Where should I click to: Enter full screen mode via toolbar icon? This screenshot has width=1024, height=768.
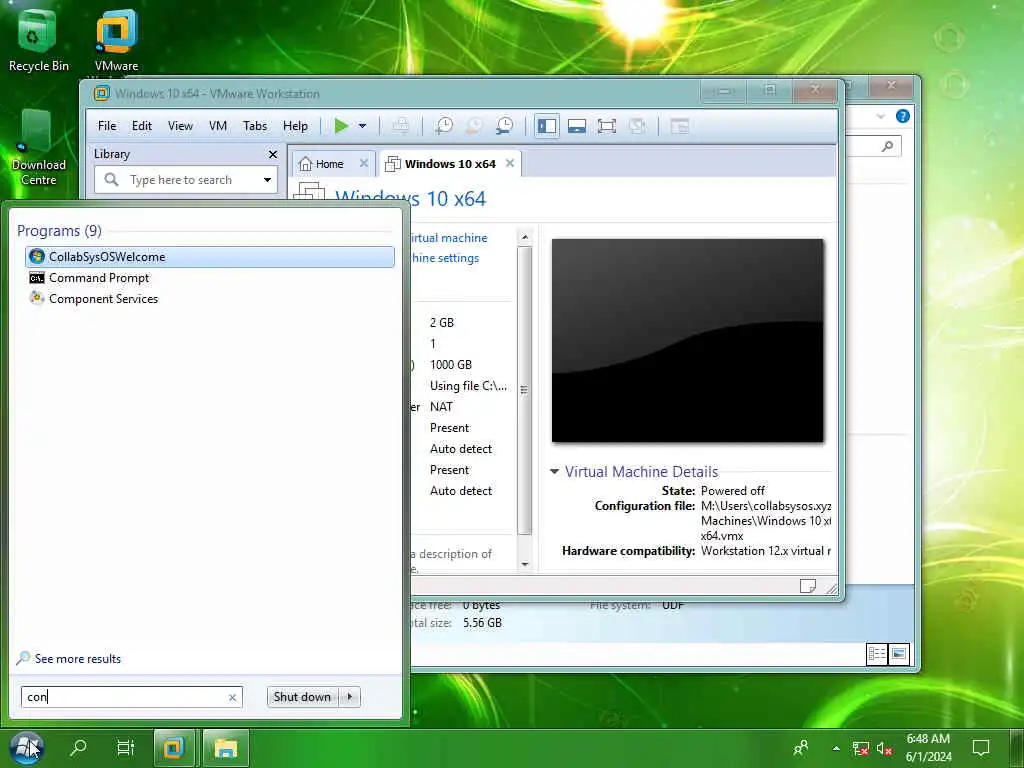point(607,126)
